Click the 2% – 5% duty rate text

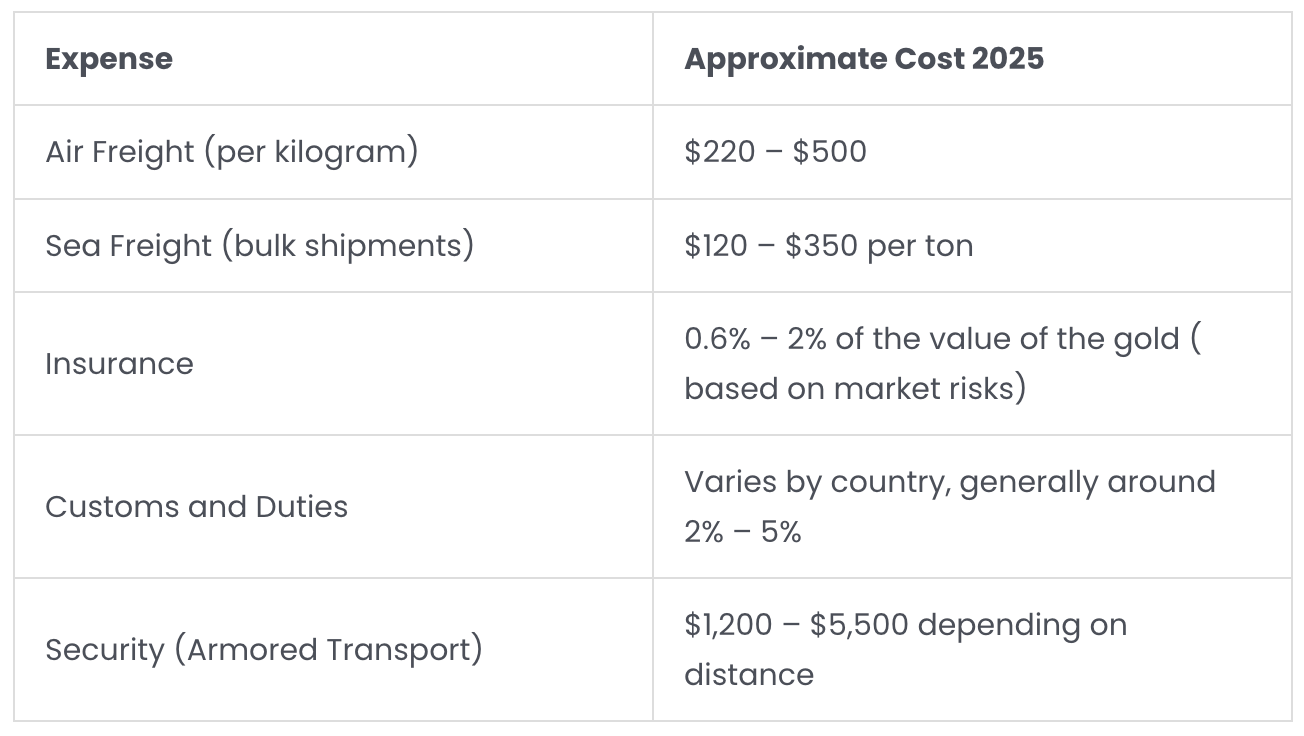pyautogui.click(x=743, y=531)
